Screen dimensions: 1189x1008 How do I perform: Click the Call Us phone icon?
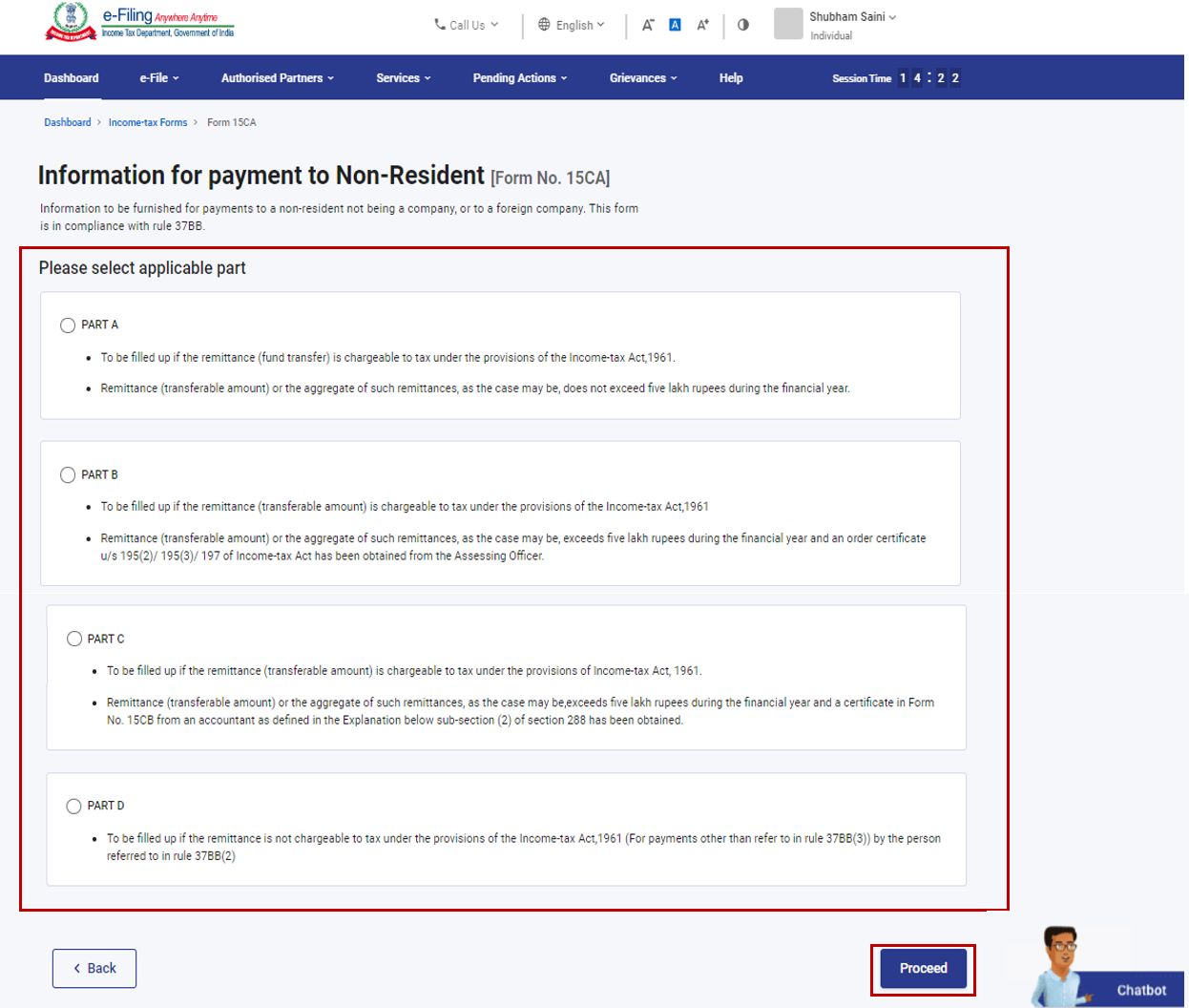coord(440,25)
